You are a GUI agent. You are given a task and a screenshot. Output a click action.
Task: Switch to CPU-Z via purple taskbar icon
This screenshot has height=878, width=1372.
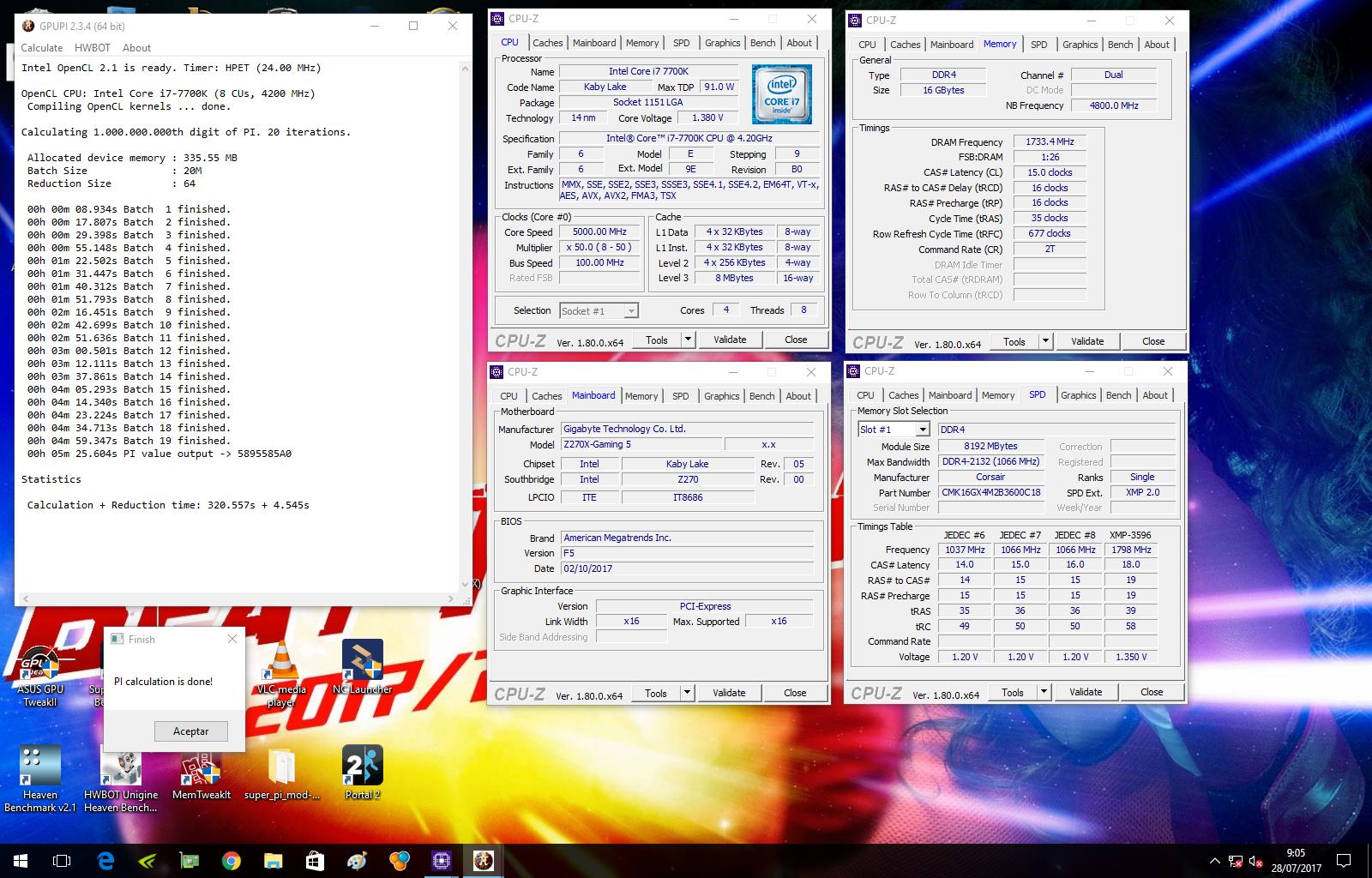point(442,861)
